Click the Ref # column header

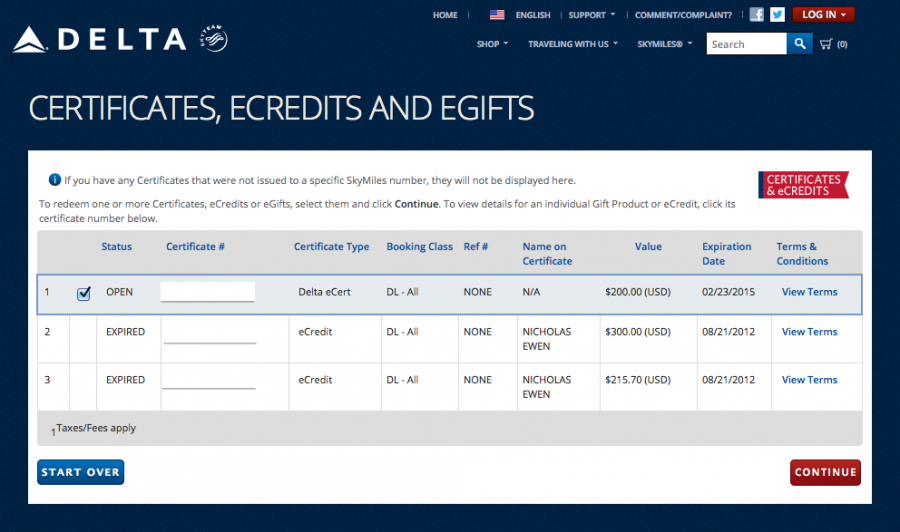pos(475,246)
